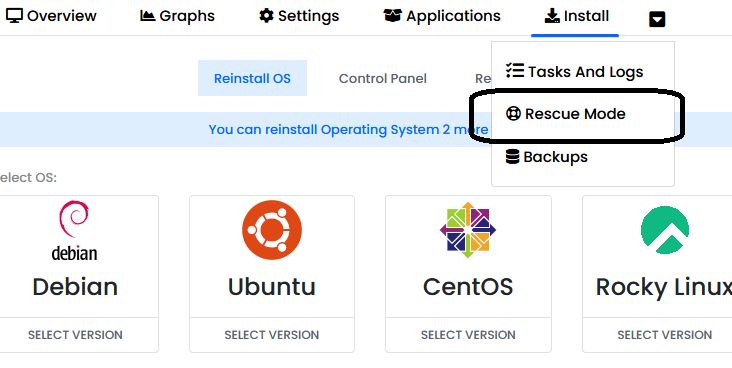Click the Settings gear icon
The width and height of the screenshot is (732, 368).
coord(266,16)
